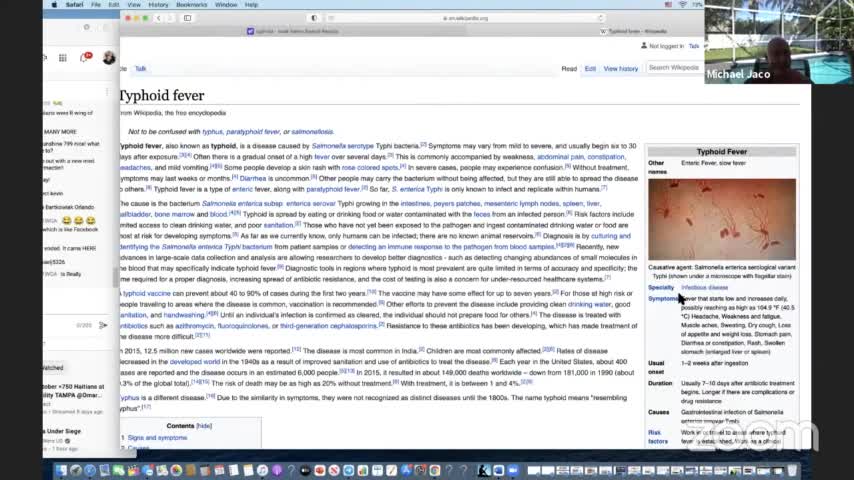Open the constipation link in the intro
The height and width of the screenshot is (480, 854).
coord(606,157)
